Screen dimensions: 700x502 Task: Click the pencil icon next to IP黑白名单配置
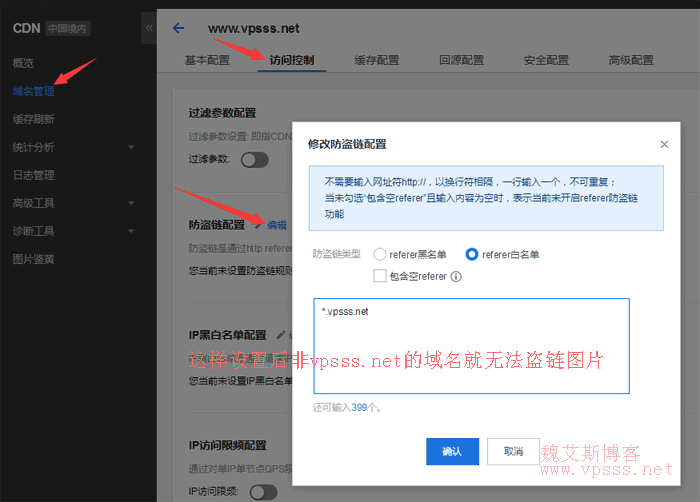point(281,335)
